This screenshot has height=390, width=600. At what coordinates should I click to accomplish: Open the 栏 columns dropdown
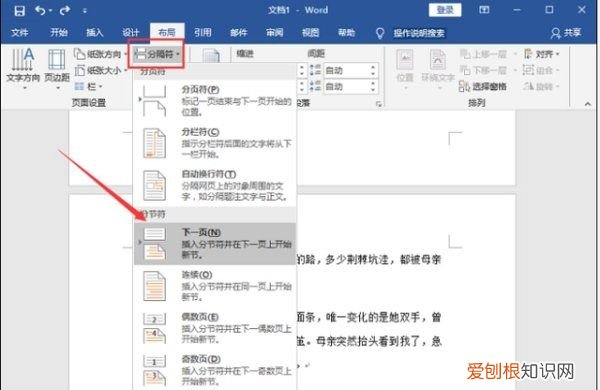88,86
